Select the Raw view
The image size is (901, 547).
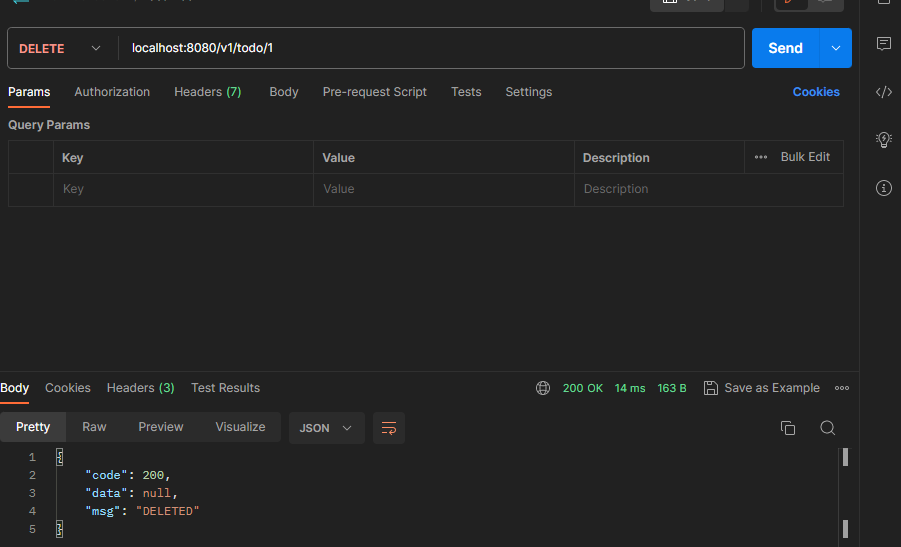tap(94, 427)
